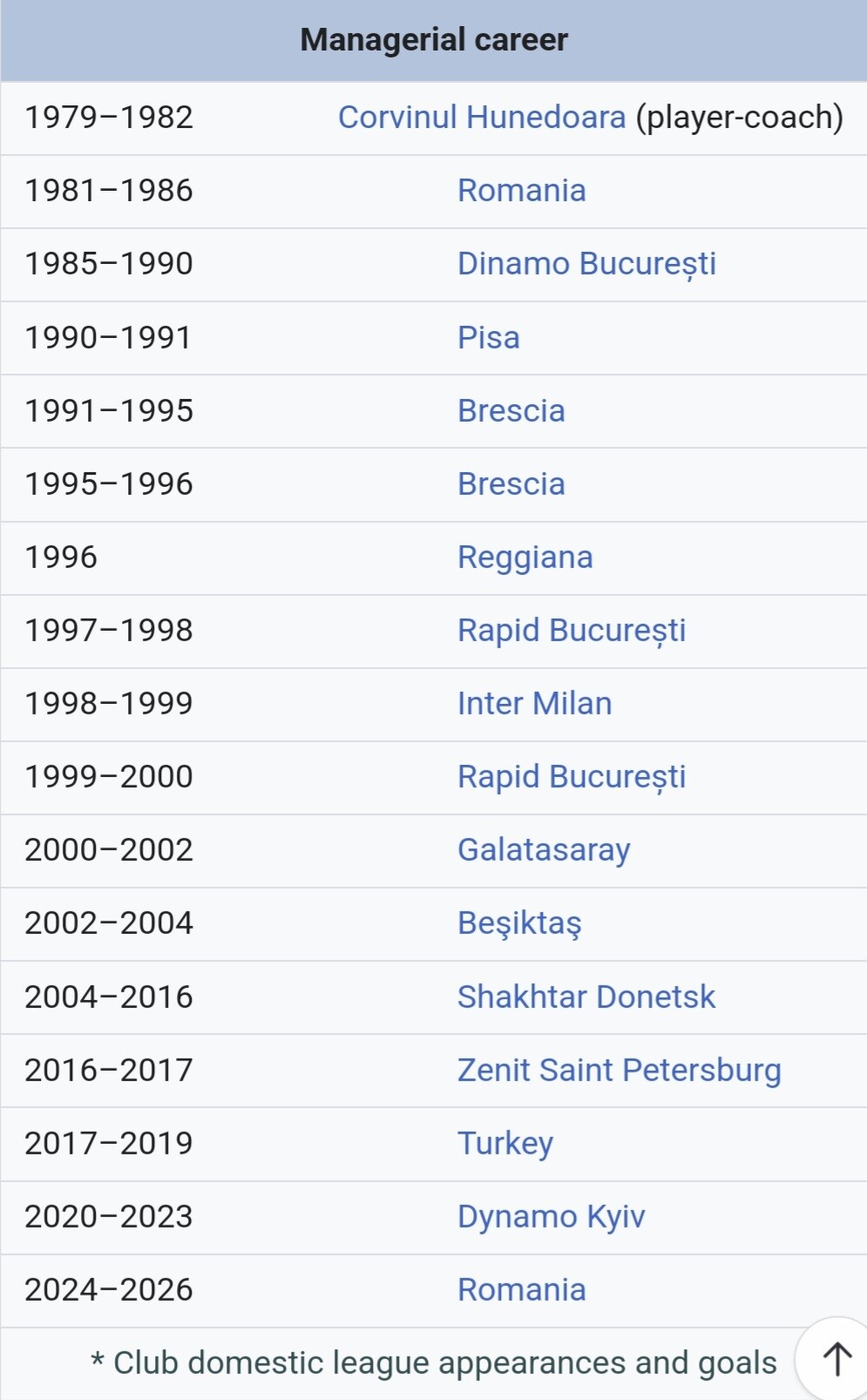Open the Beşiktaş link
The height and width of the screenshot is (1400, 867).
519,923
